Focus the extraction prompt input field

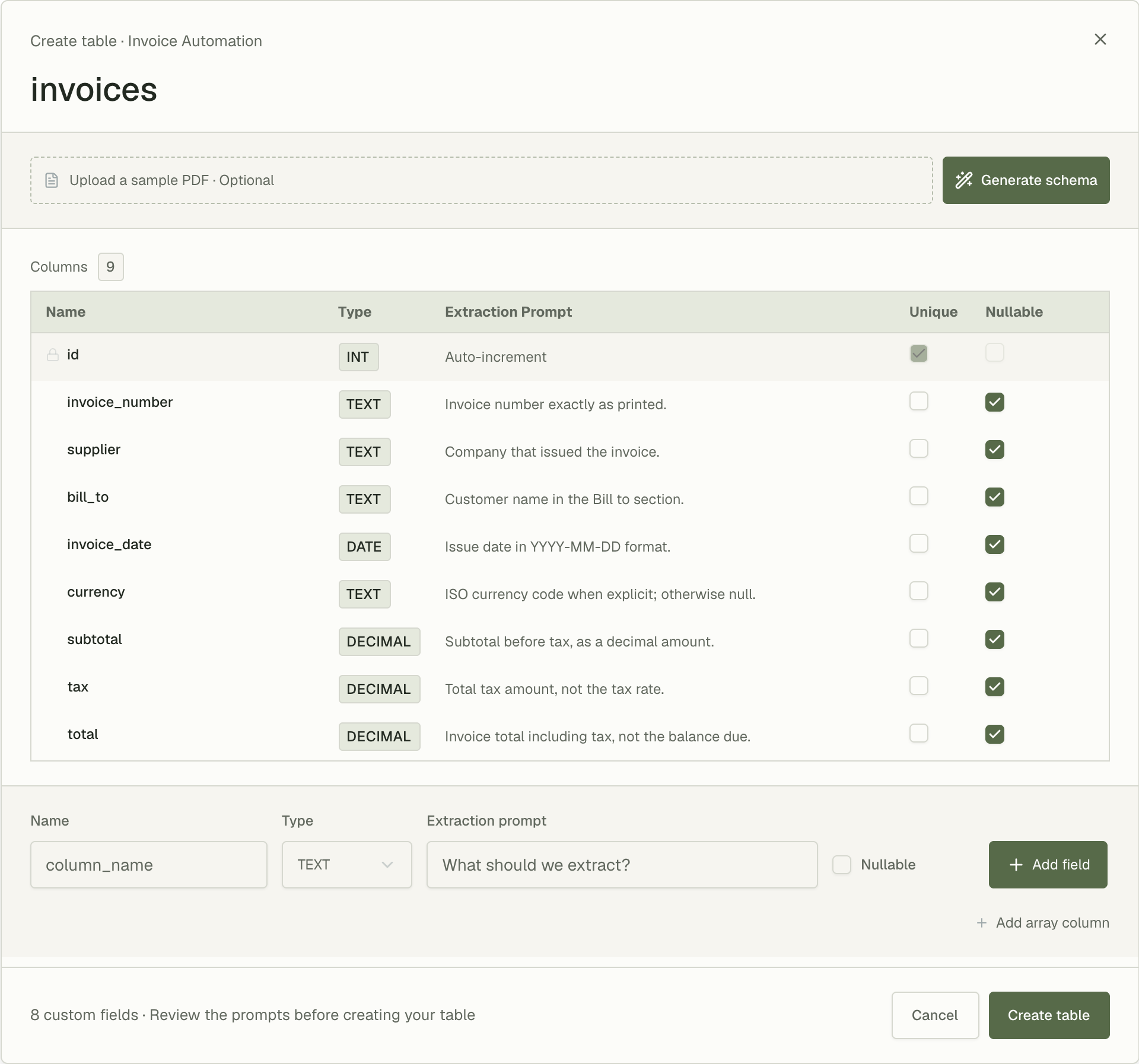pos(622,865)
